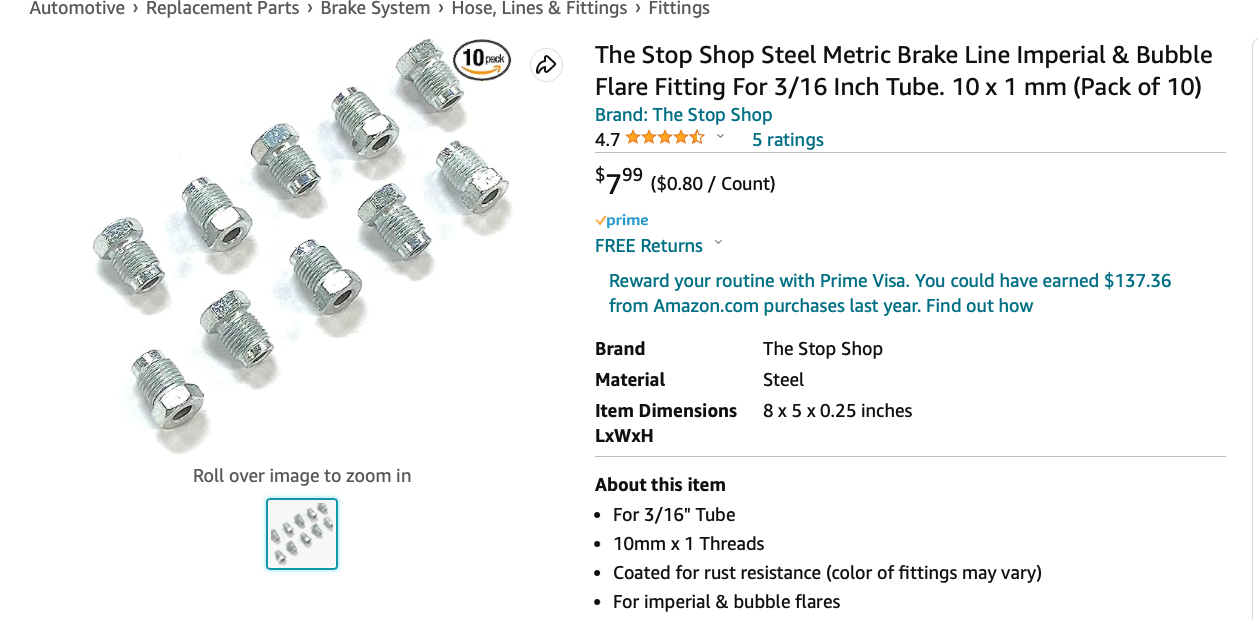Expand the FREE Returns dropdown
Screen dimensions: 1258x619
click(718, 244)
